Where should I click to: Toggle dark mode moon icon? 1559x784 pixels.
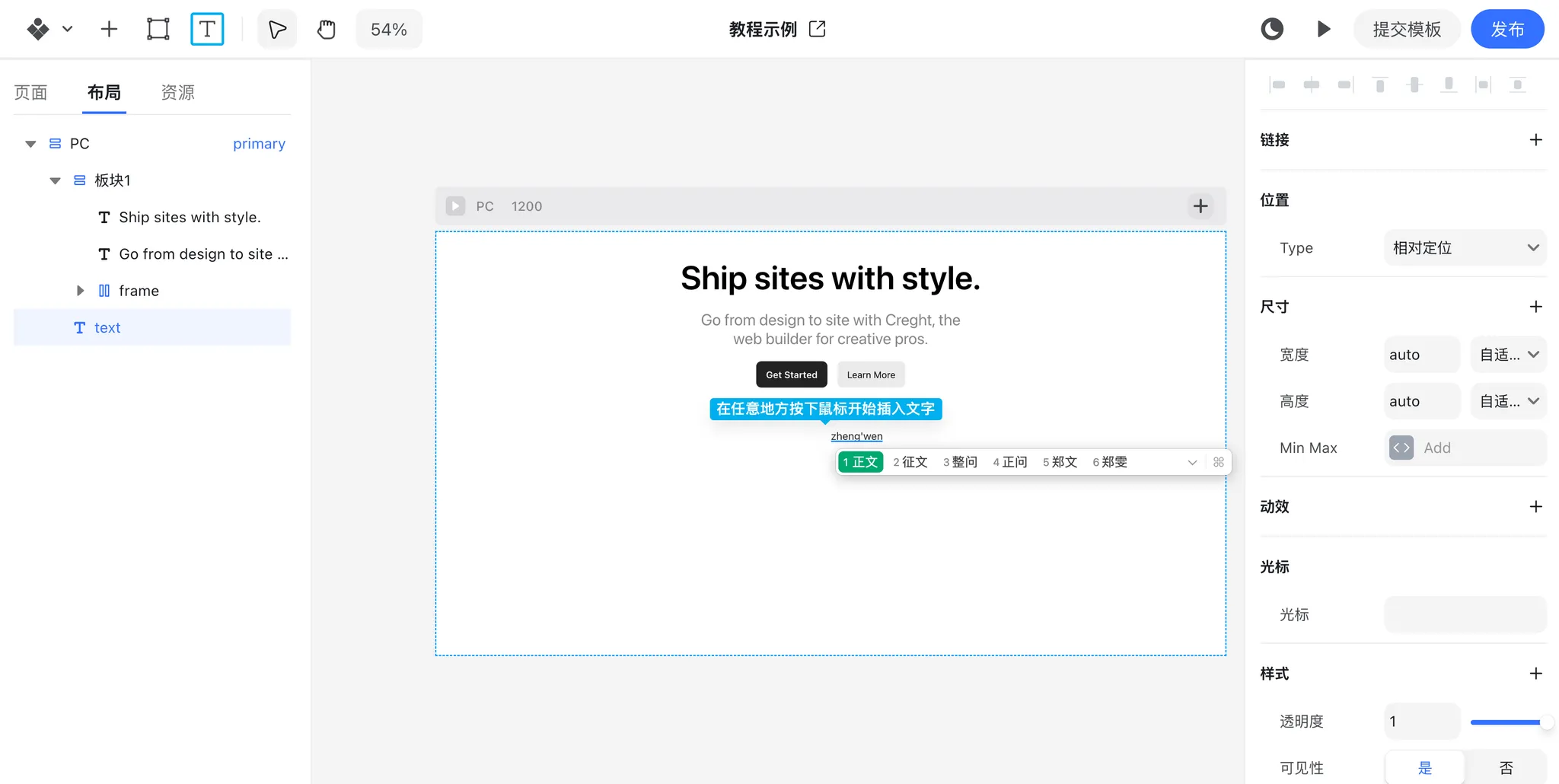tap(1272, 29)
